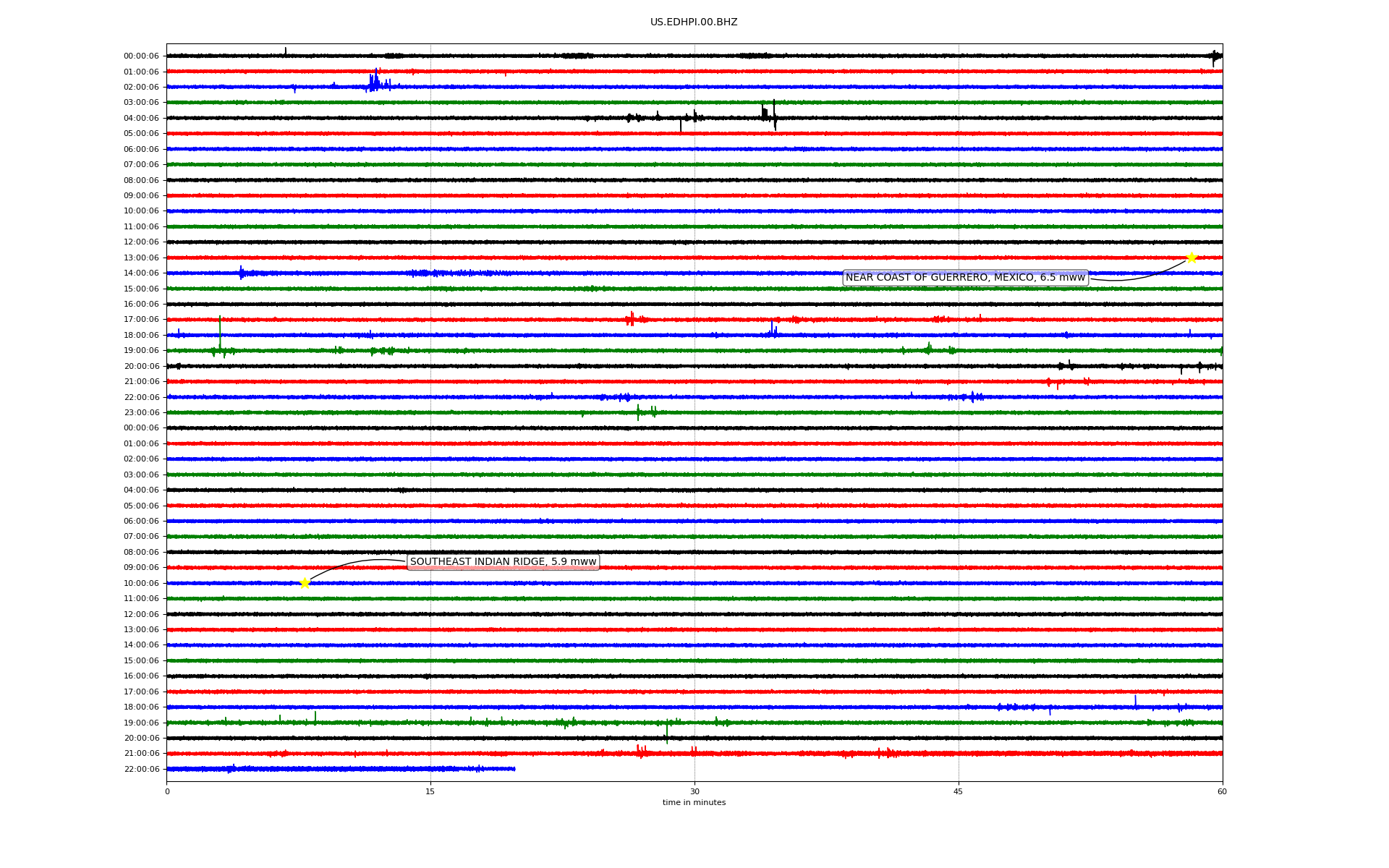Click the 0 minute x-axis tick label
This screenshot has height=868, width=1389.
coord(167,791)
